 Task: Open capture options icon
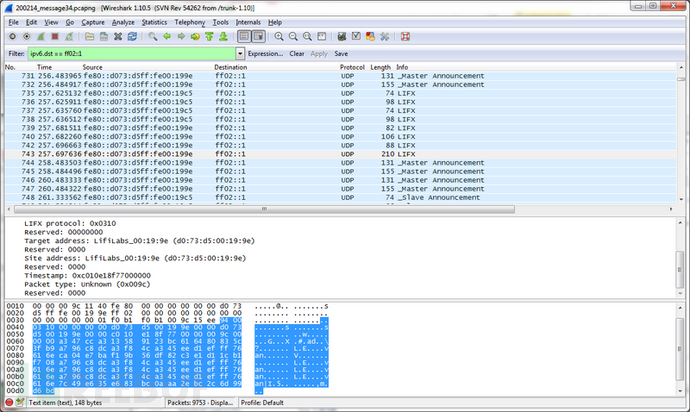26,37
